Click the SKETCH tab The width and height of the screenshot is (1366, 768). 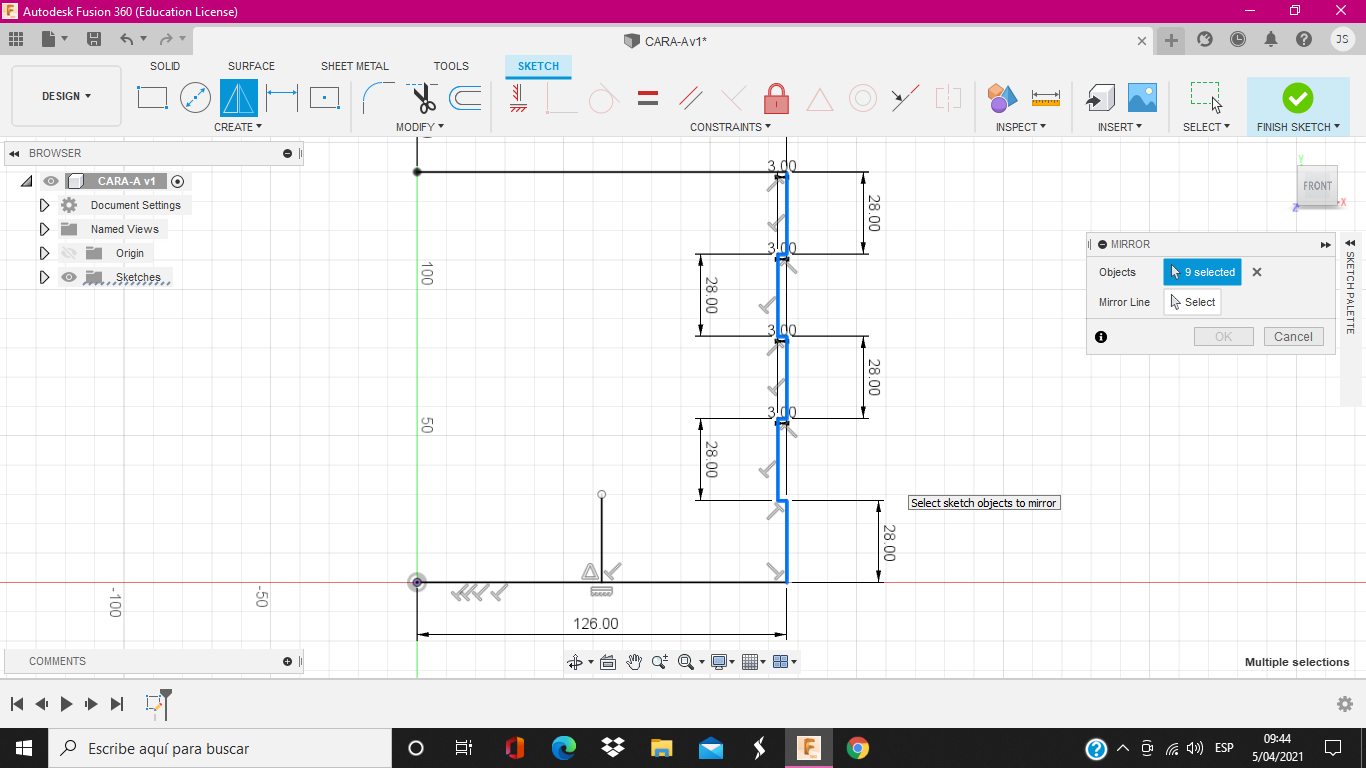(x=538, y=66)
